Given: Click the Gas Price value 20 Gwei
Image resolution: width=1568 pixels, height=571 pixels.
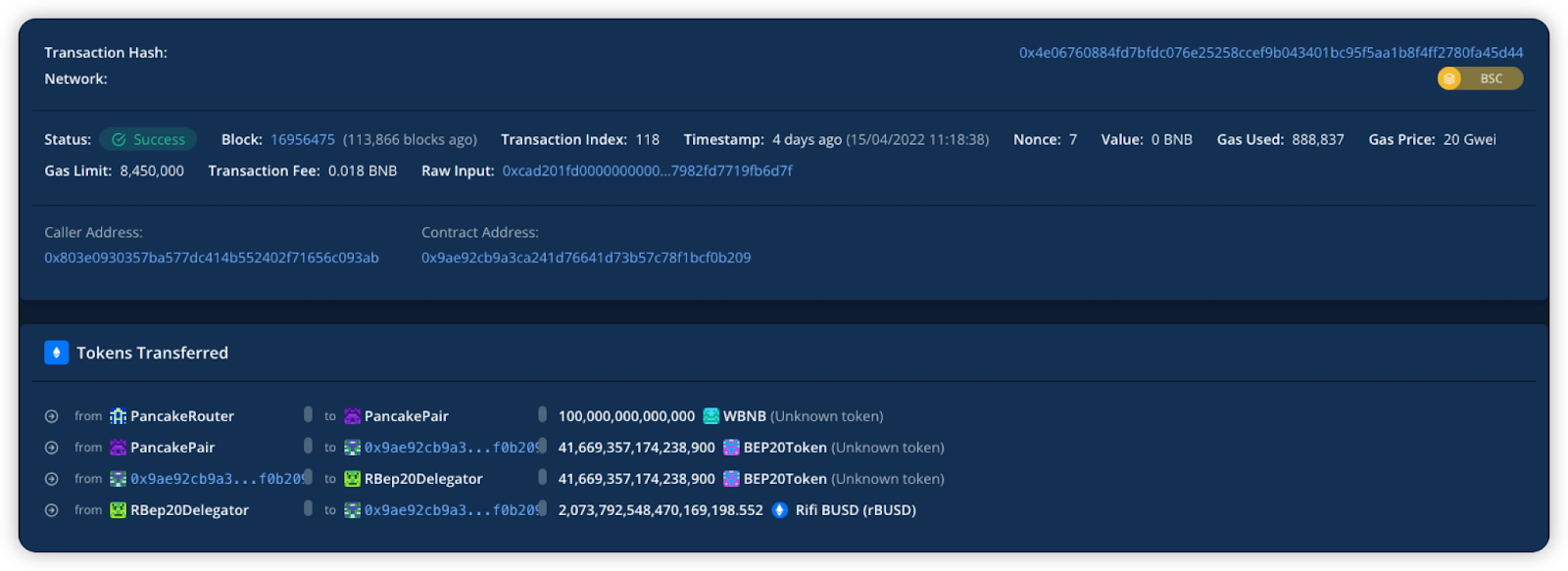Looking at the screenshot, I should pyautogui.click(x=1469, y=139).
